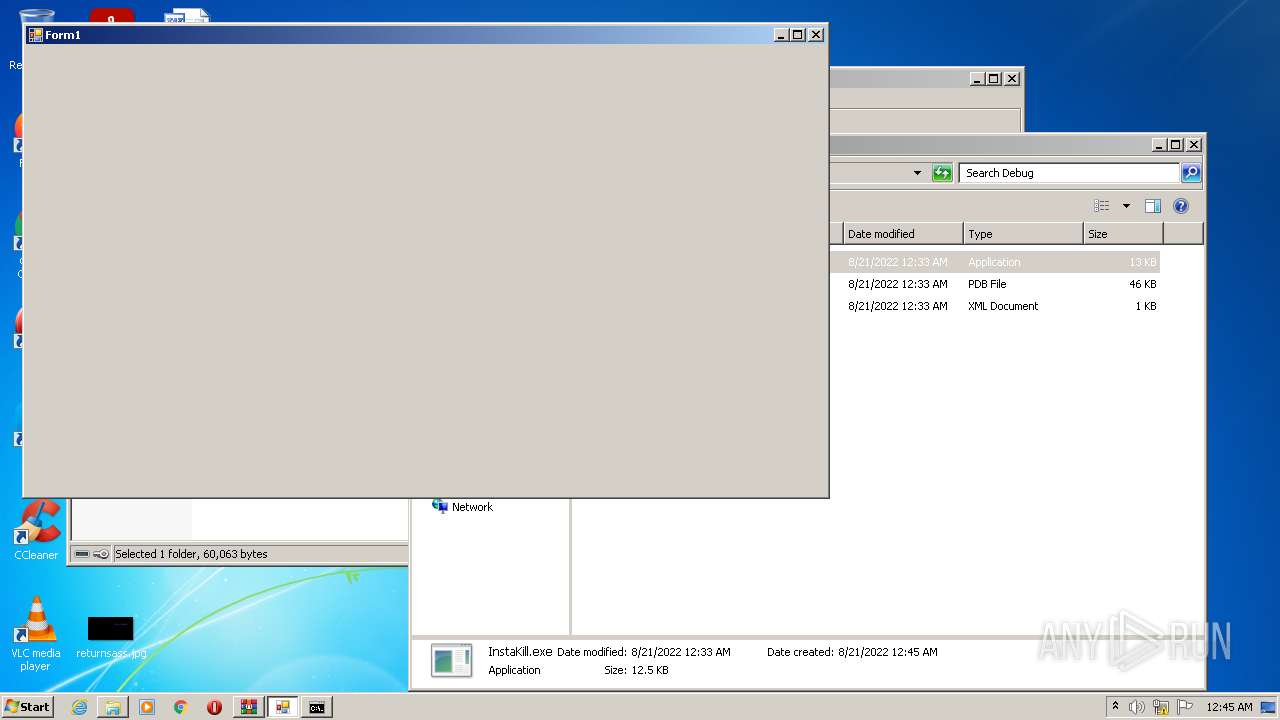Click the refresh button in Explorer address bar
Image resolution: width=1280 pixels, height=720 pixels.
click(942, 173)
